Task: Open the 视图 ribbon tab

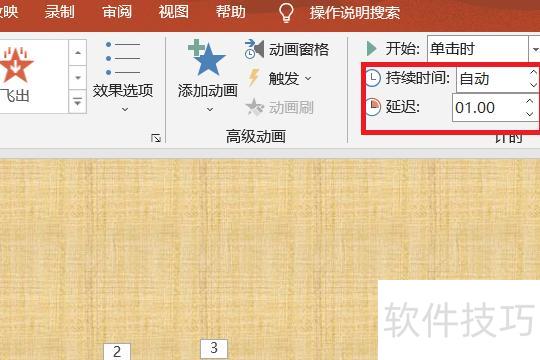Action: tap(174, 12)
